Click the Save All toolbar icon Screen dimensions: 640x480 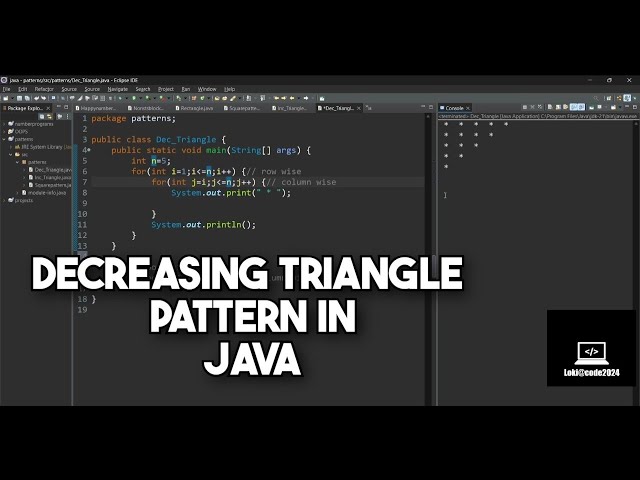(27, 98)
